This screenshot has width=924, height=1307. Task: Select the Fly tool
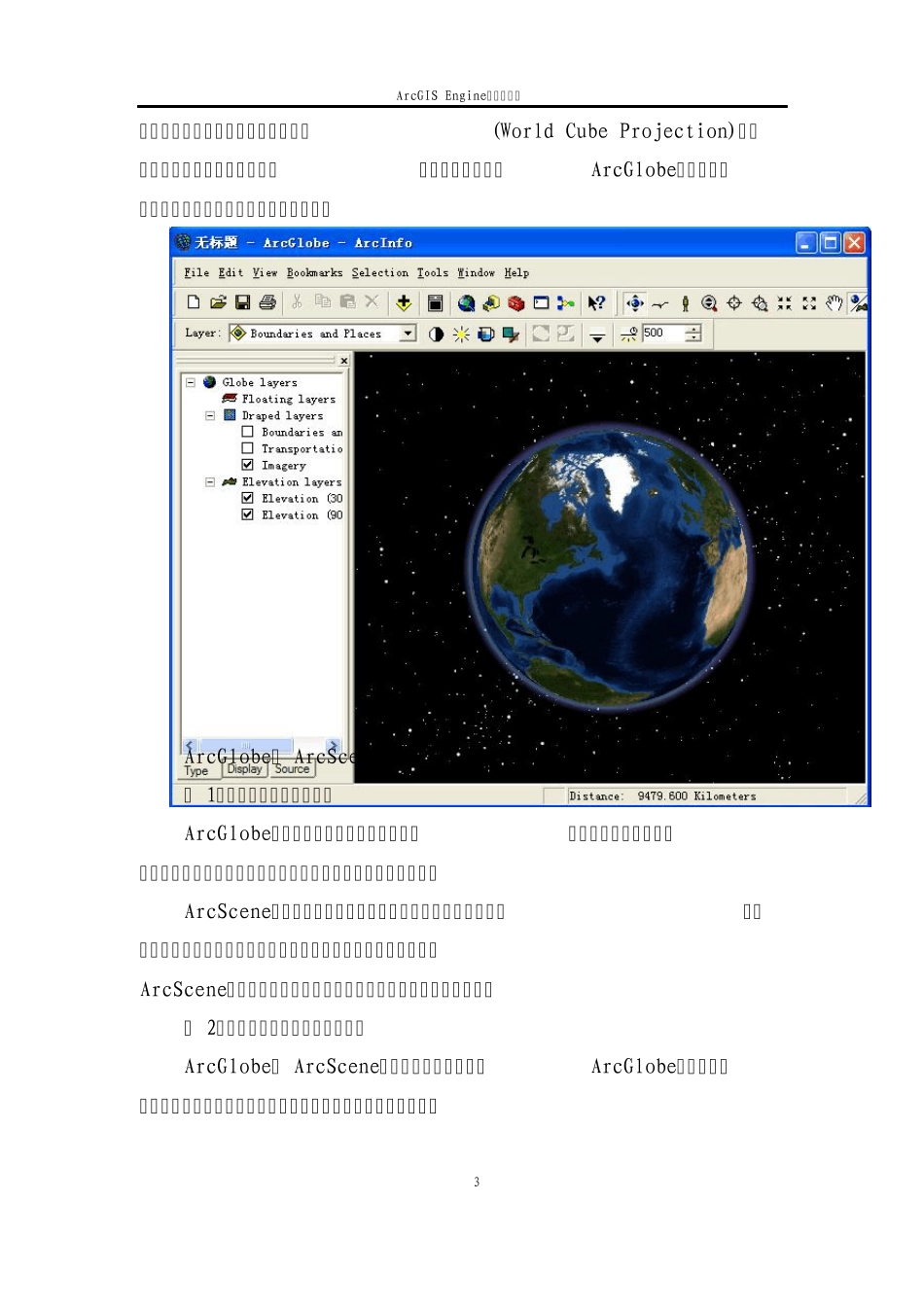(x=660, y=303)
